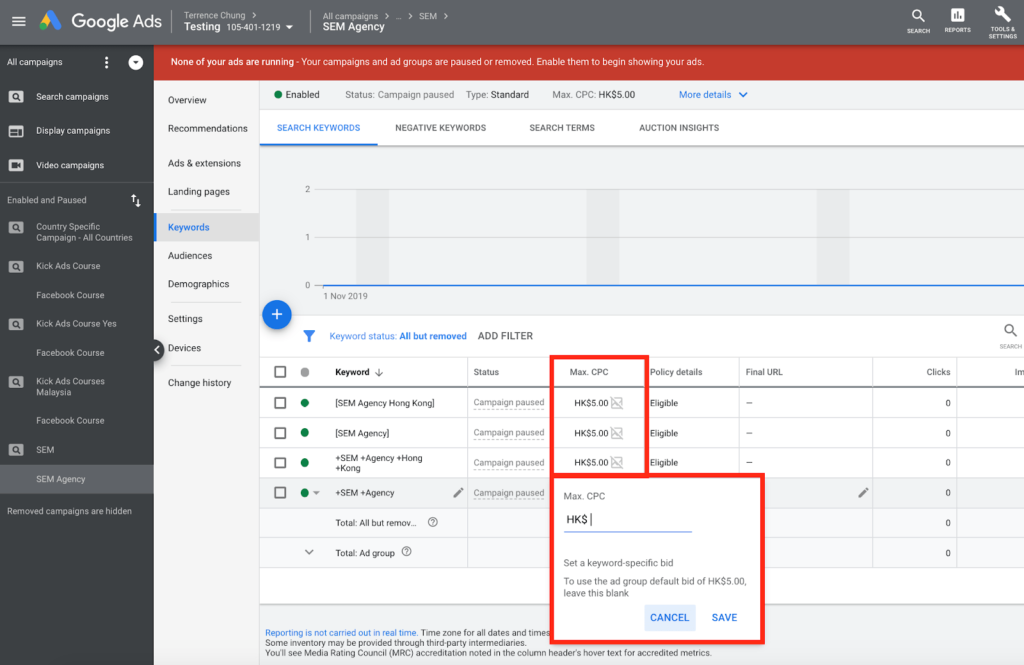Open the Testing account dropdown
Screen dimensions: 1024x665
point(289,27)
